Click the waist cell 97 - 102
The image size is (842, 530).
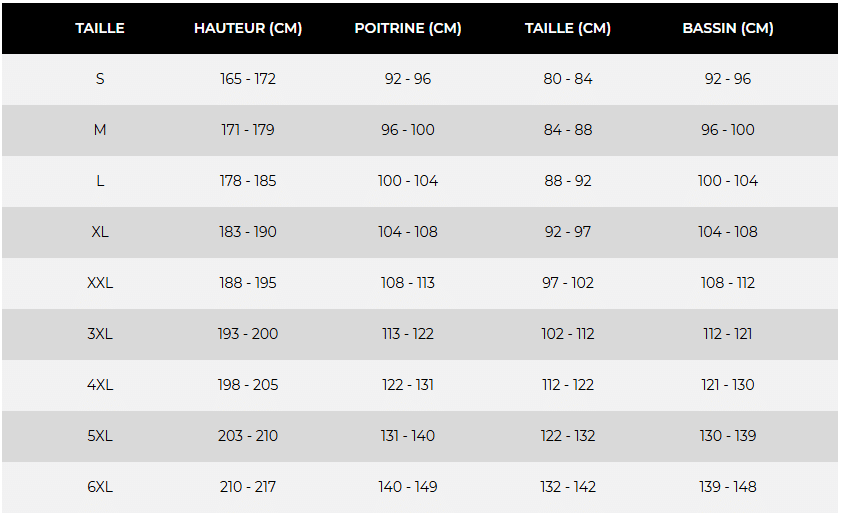(x=568, y=283)
